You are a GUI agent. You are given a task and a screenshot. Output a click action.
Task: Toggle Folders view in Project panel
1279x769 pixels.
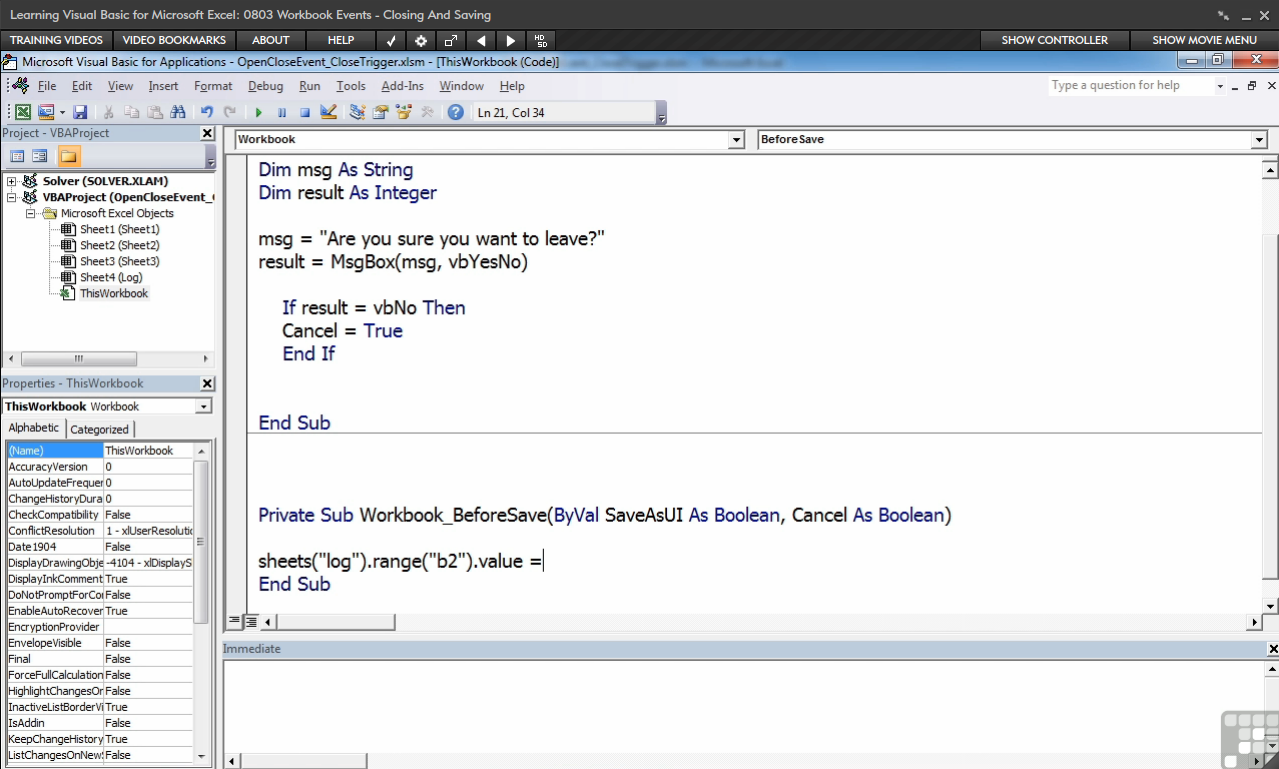pyautogui.click(x=68, y=156)
